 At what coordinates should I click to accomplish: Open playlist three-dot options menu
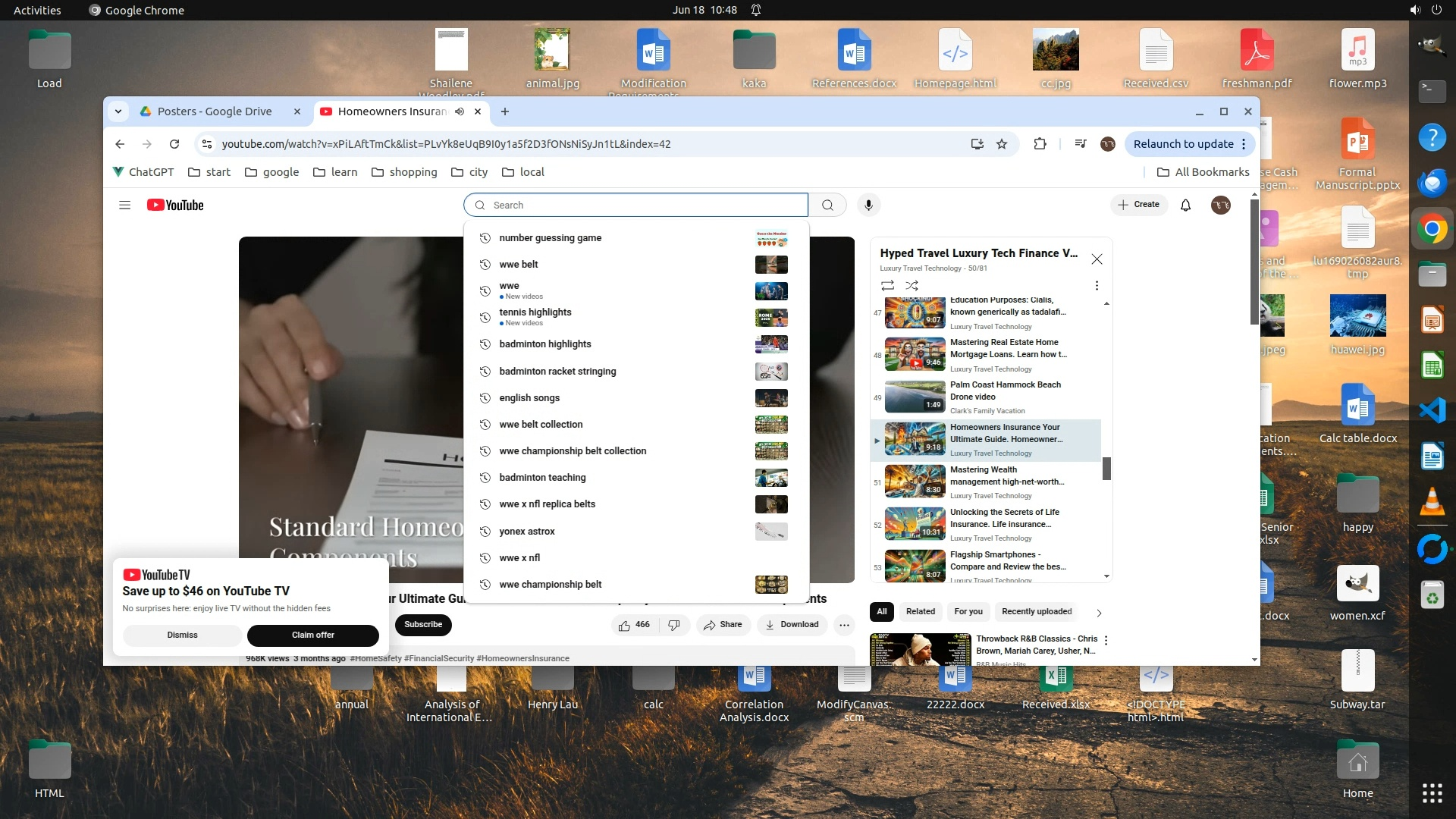pos(1097,286)
